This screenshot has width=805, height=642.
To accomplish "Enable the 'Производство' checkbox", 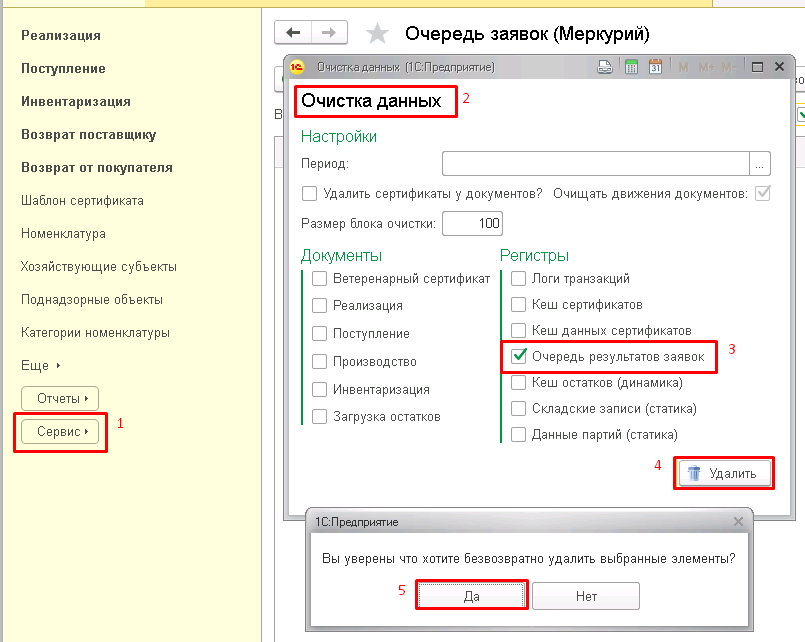I will pos(319,361).
